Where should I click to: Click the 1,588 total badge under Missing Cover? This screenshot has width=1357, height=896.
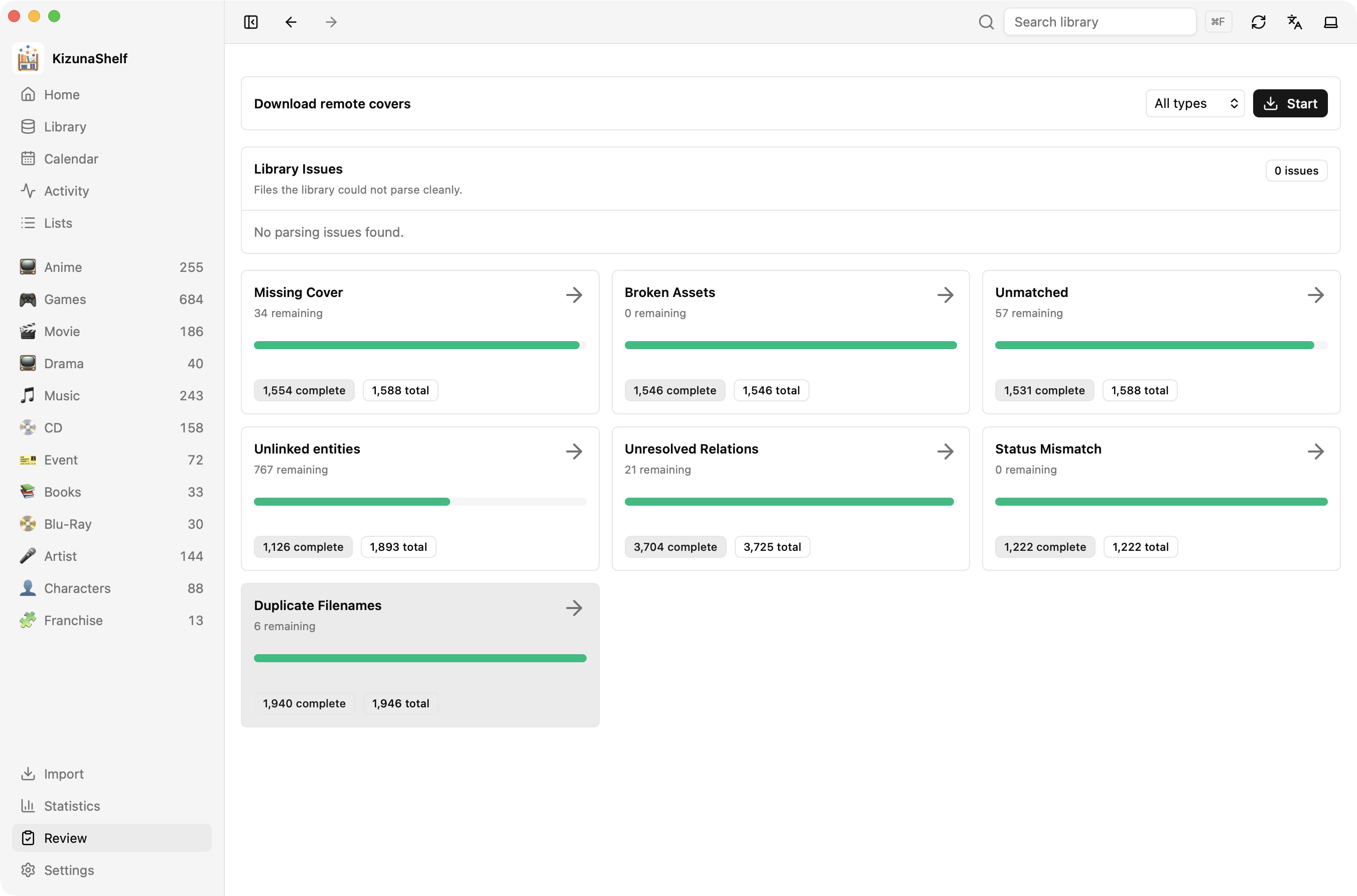(400, 390)
